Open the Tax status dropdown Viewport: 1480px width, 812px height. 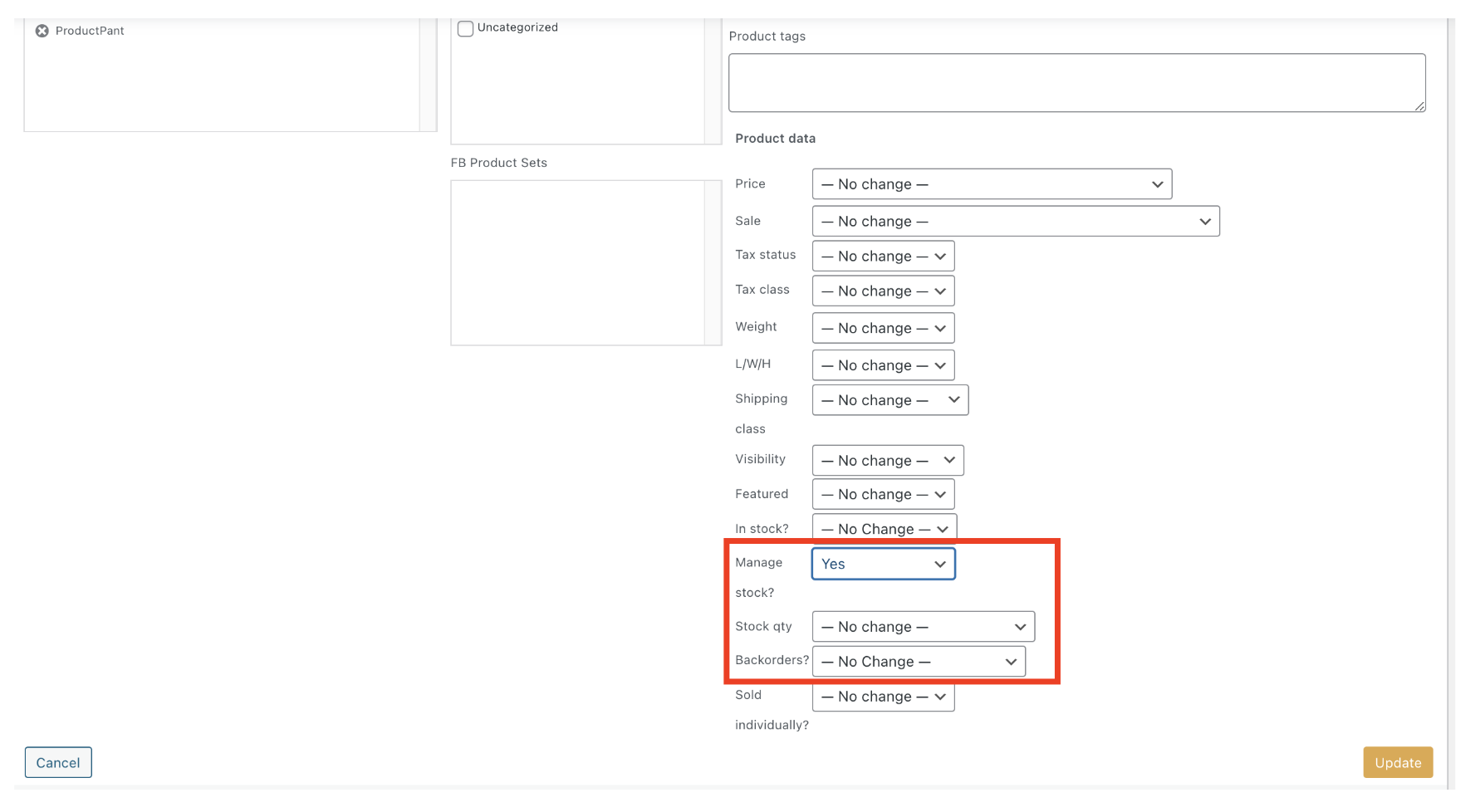883,257
